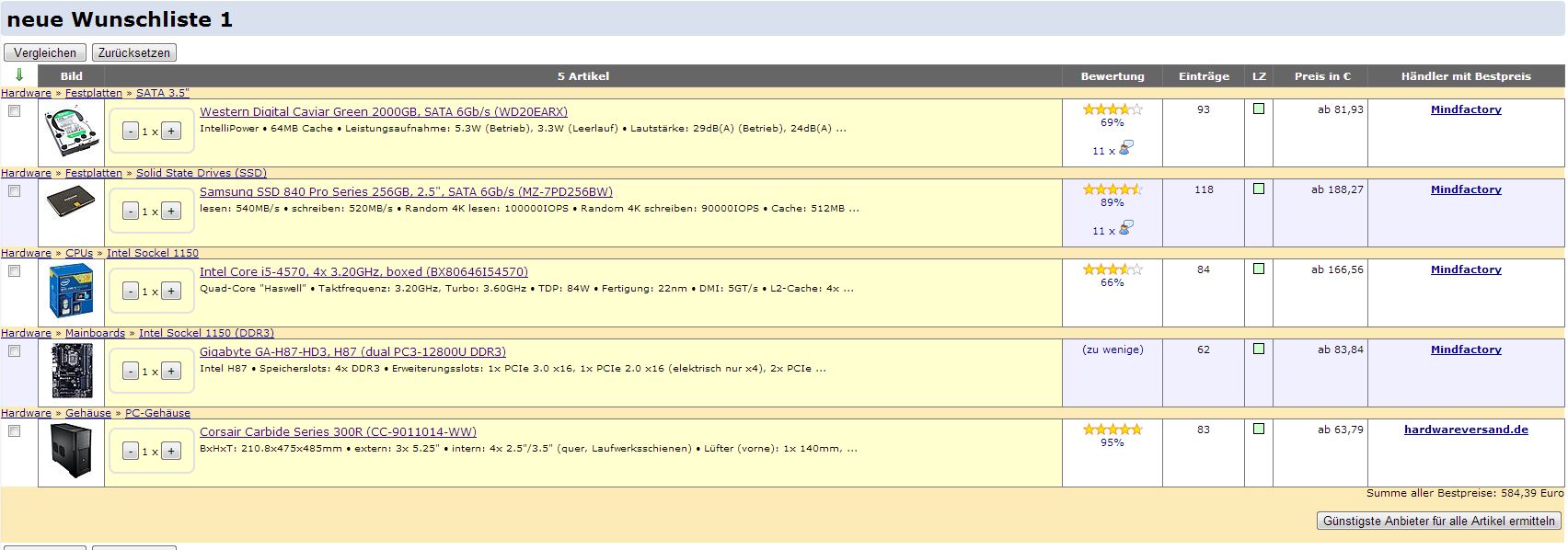This screenshot has width=1568, height=550.
Task: Tick the checkbox for Gigabyte GA-H87-HD3
Action: coord(14,350)
